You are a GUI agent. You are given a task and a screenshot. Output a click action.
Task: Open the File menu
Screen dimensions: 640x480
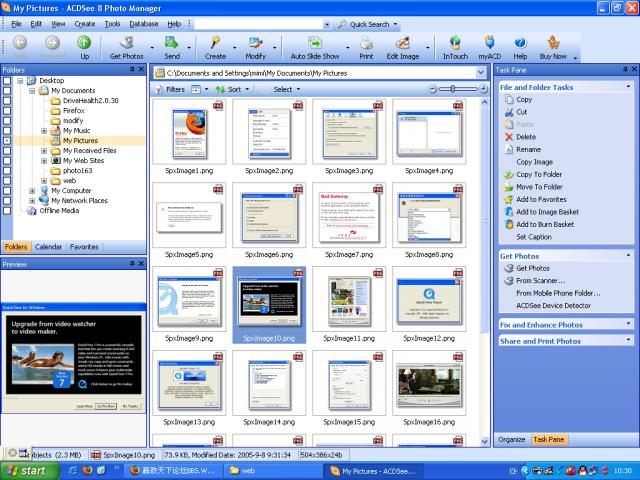tap(16, 24)
